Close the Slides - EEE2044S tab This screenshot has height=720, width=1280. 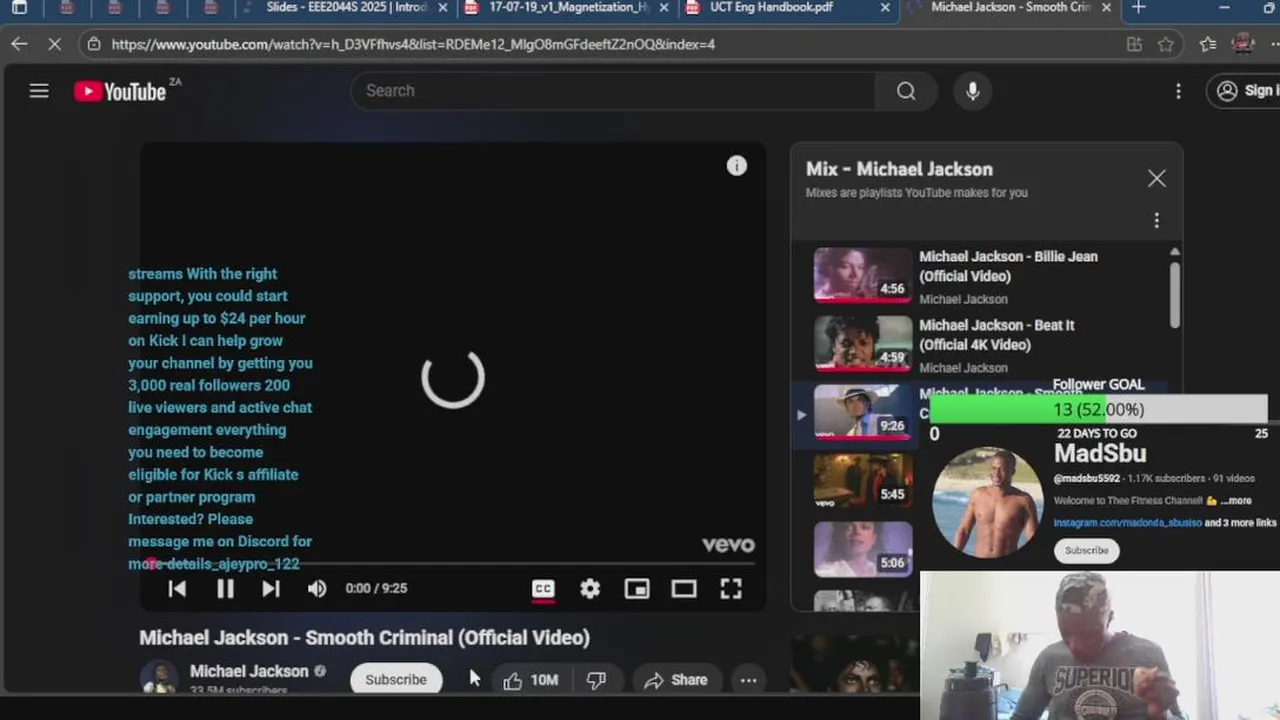(x=443, y=8)
